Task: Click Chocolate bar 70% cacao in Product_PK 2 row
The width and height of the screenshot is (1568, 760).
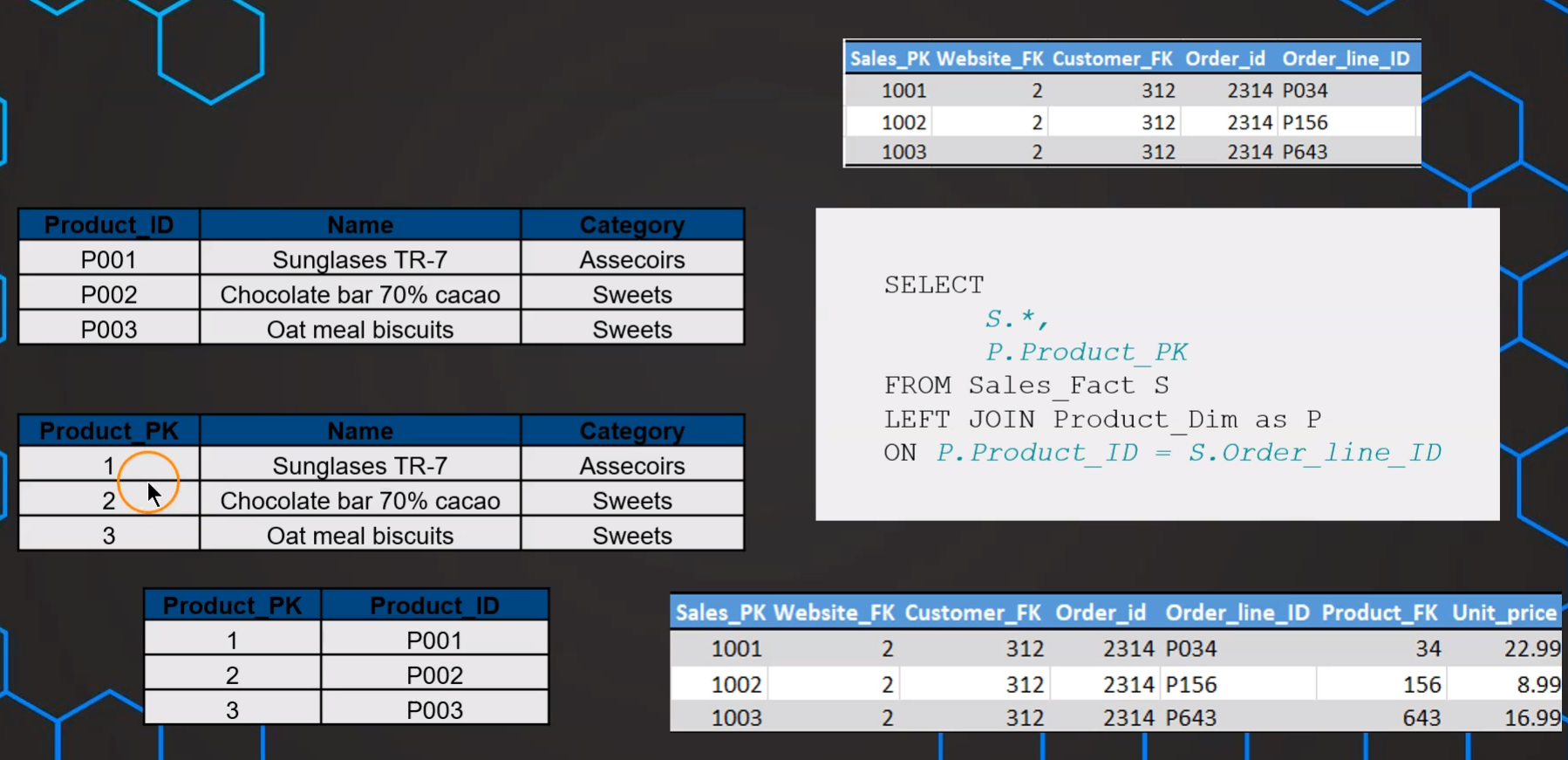Action: 360,501
